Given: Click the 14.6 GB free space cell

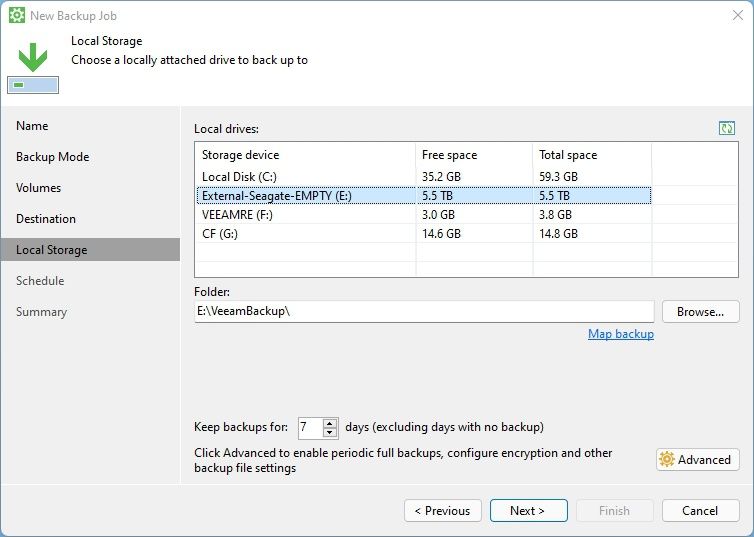Looking at the screenshot, I should point(441,234).
